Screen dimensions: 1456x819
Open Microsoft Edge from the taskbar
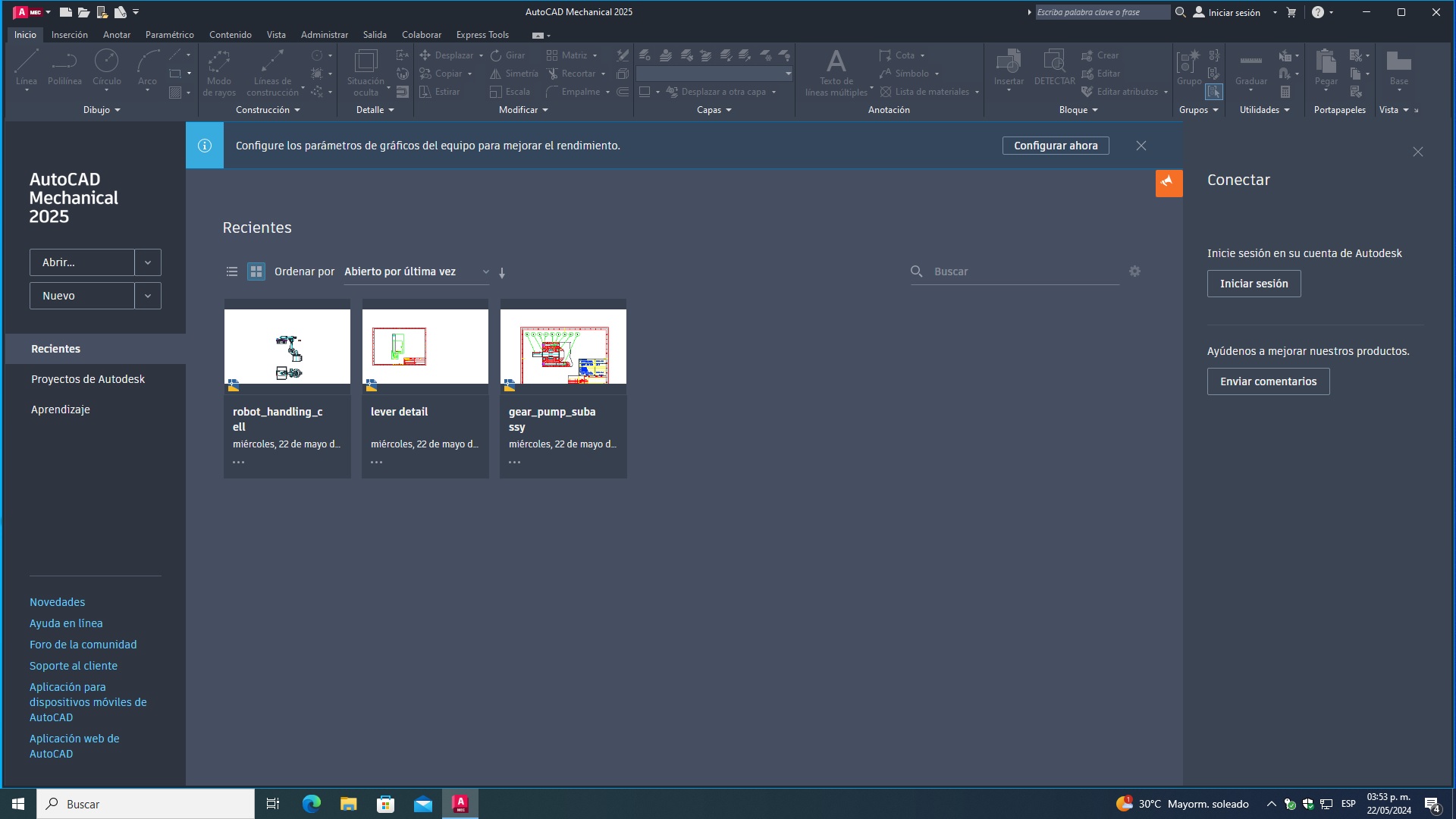point(312,804)
